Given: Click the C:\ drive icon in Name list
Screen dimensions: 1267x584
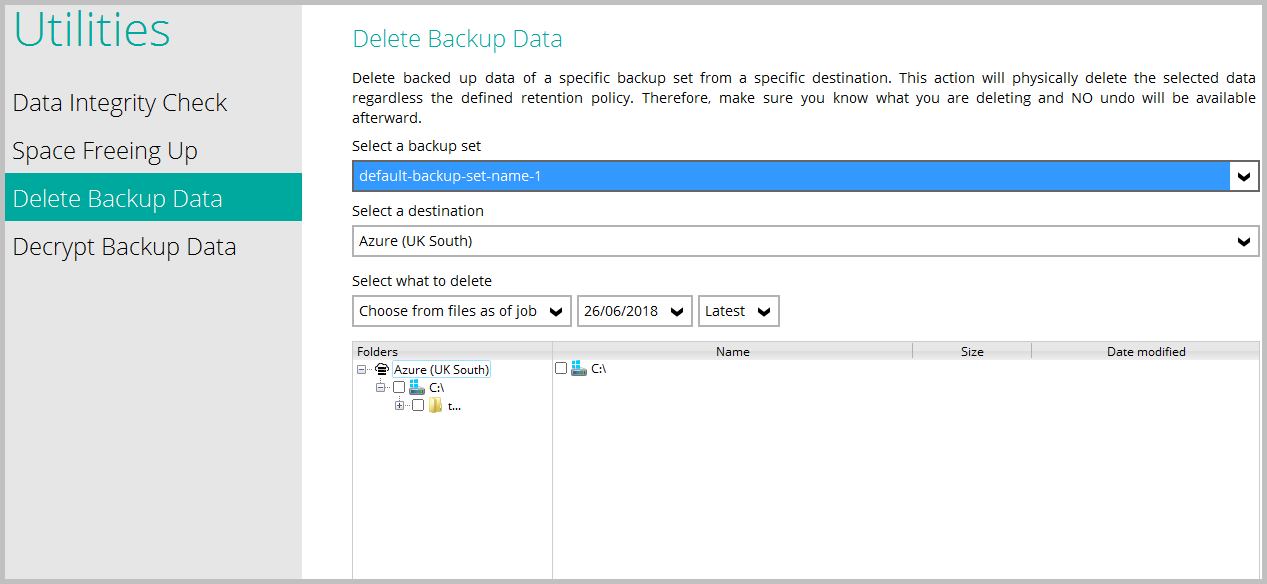Looking at the screenshot, I should tap(579, 369).
